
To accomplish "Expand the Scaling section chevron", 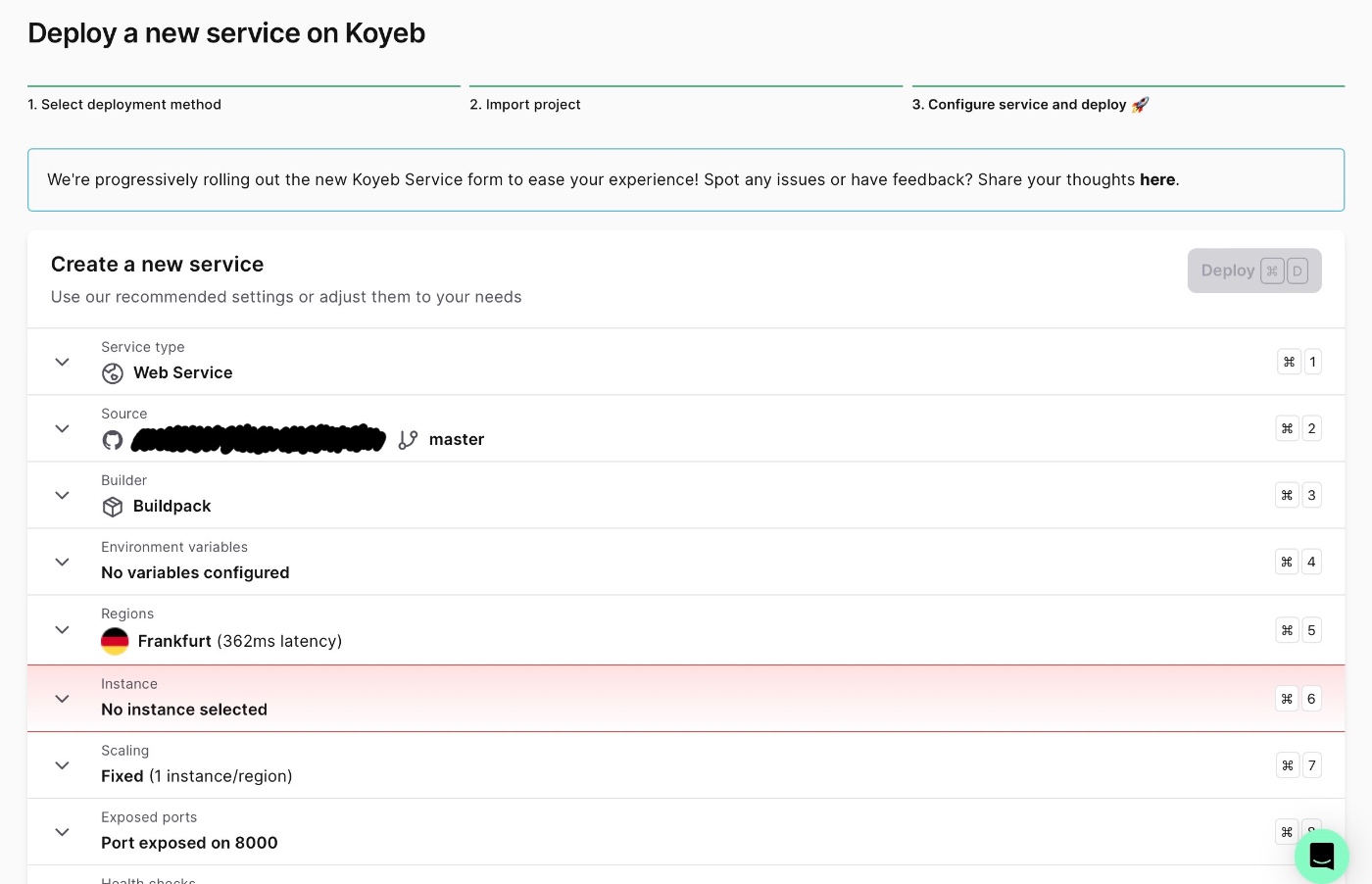I will [62, 765].
